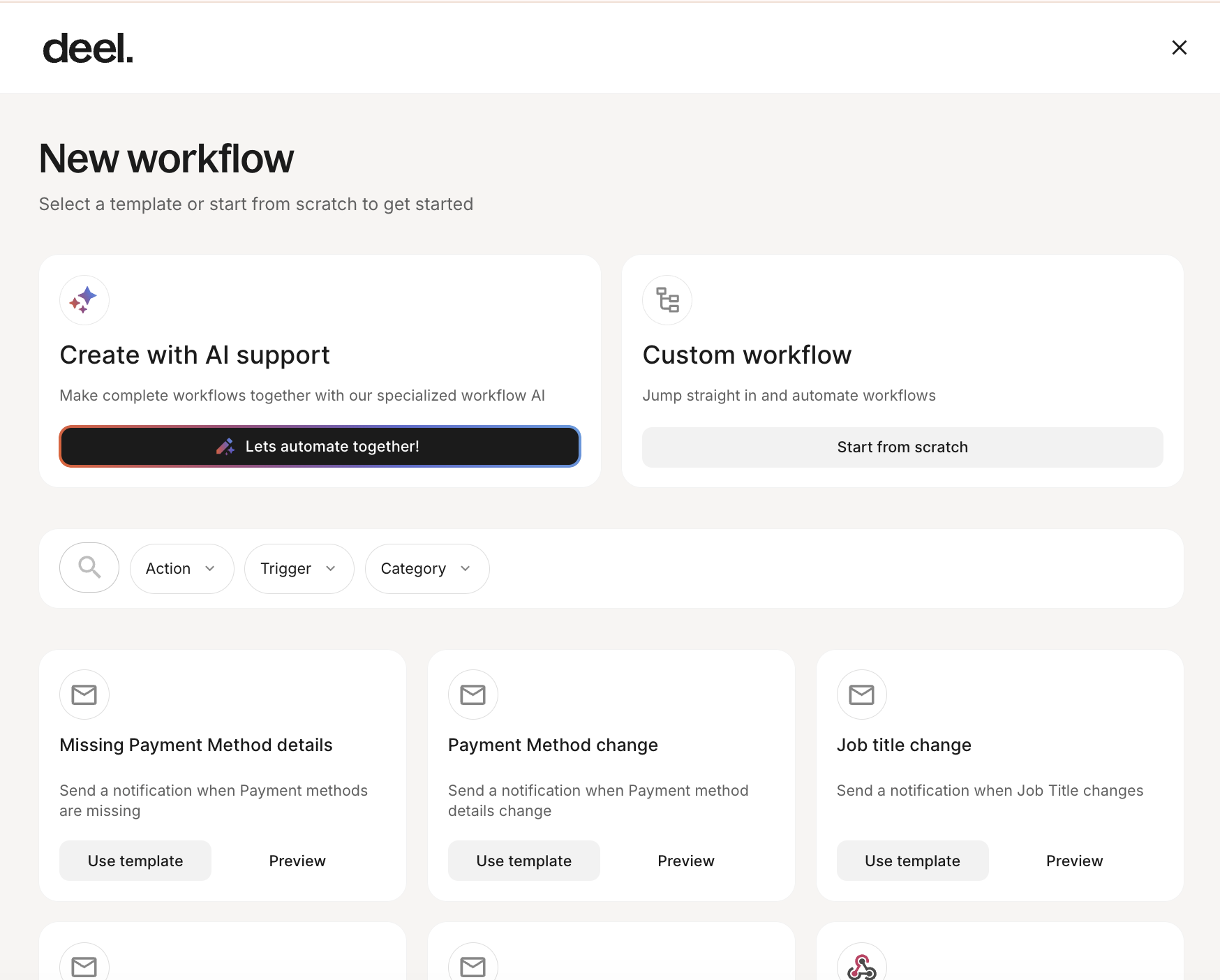Screen dimensions: 1220x980
Task: Click the Missing Payment Method envelope icon
Action: pos(84,695)
